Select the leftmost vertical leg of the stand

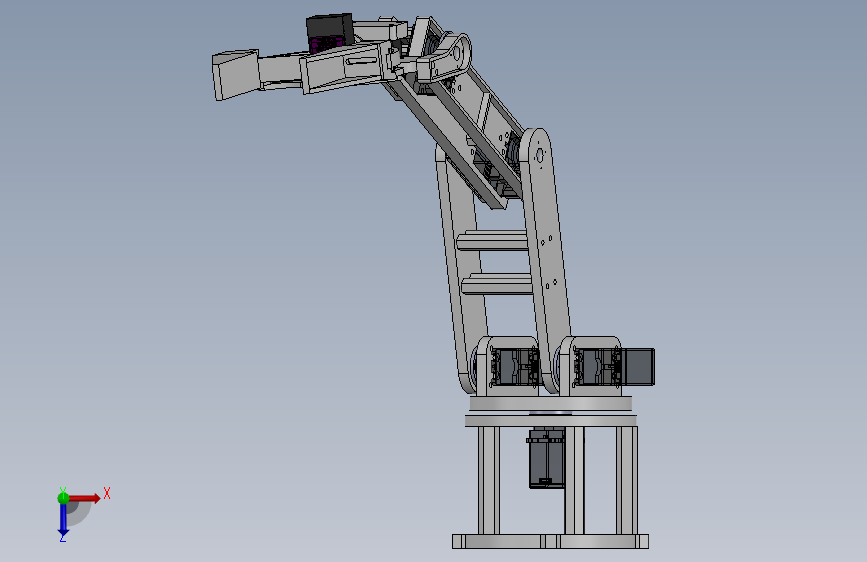click(x=488, y=480)
